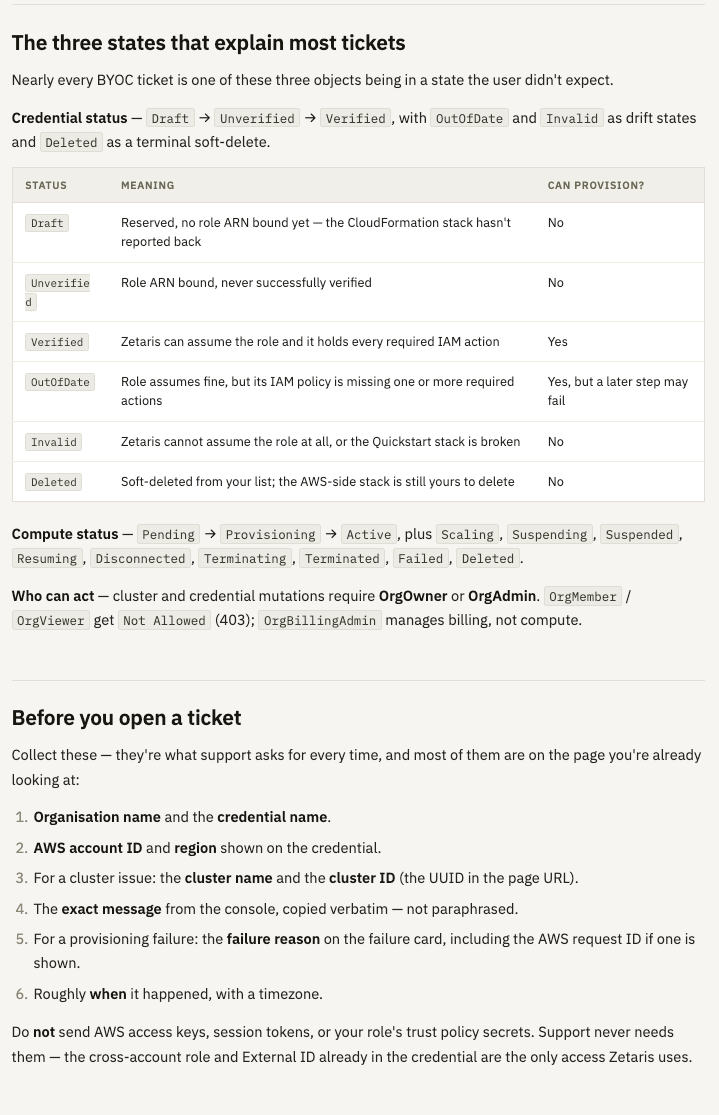Click the Suspended compute status code
719x1115 pixels.
(x=639, y=535)
